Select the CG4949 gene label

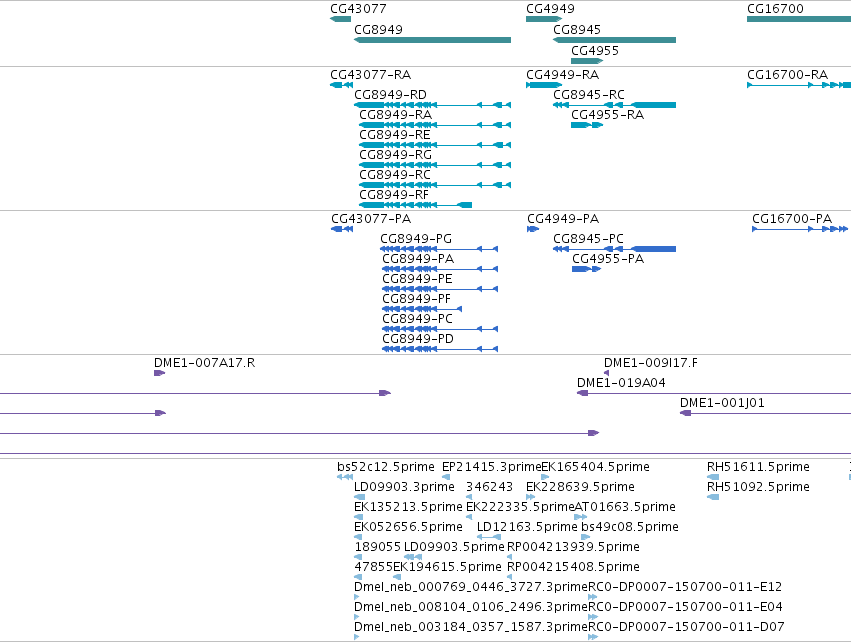tap(550, 9)
